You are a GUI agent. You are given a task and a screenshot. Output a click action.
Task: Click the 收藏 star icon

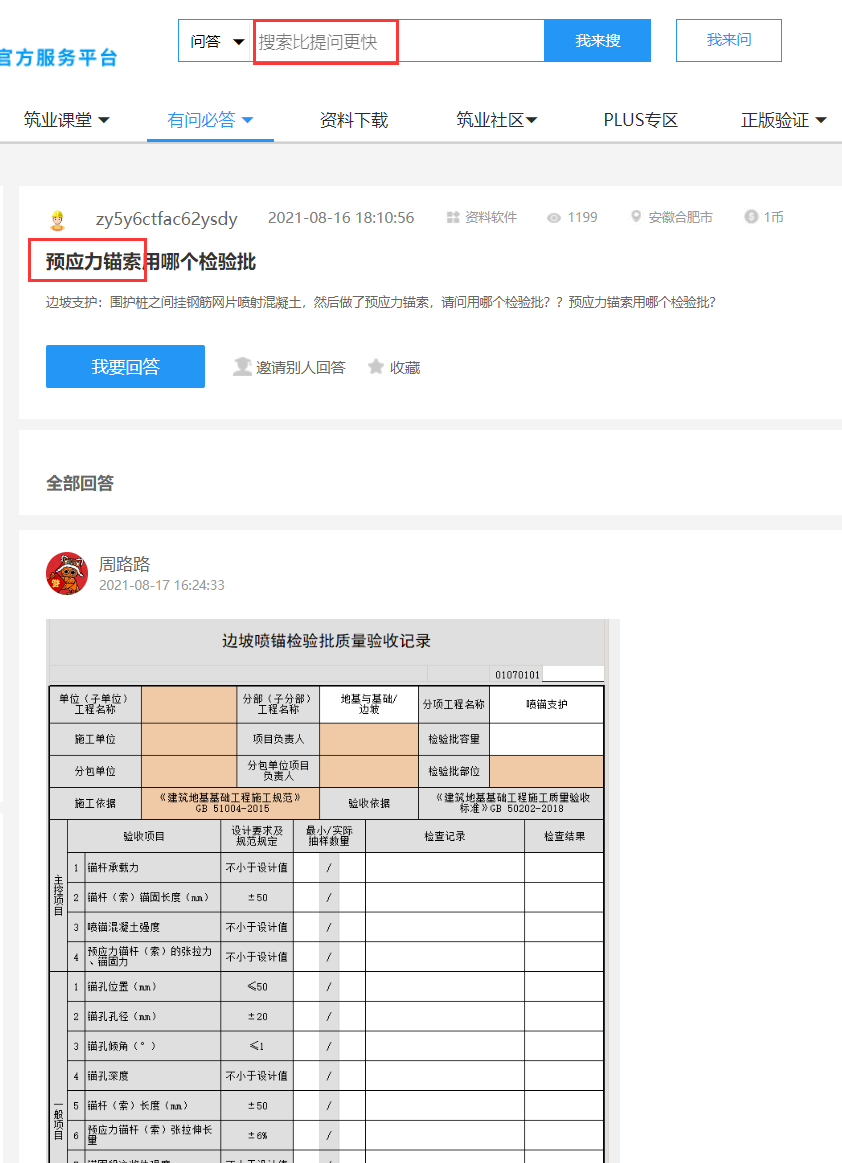pyautogui.click(x=376, y=366)
